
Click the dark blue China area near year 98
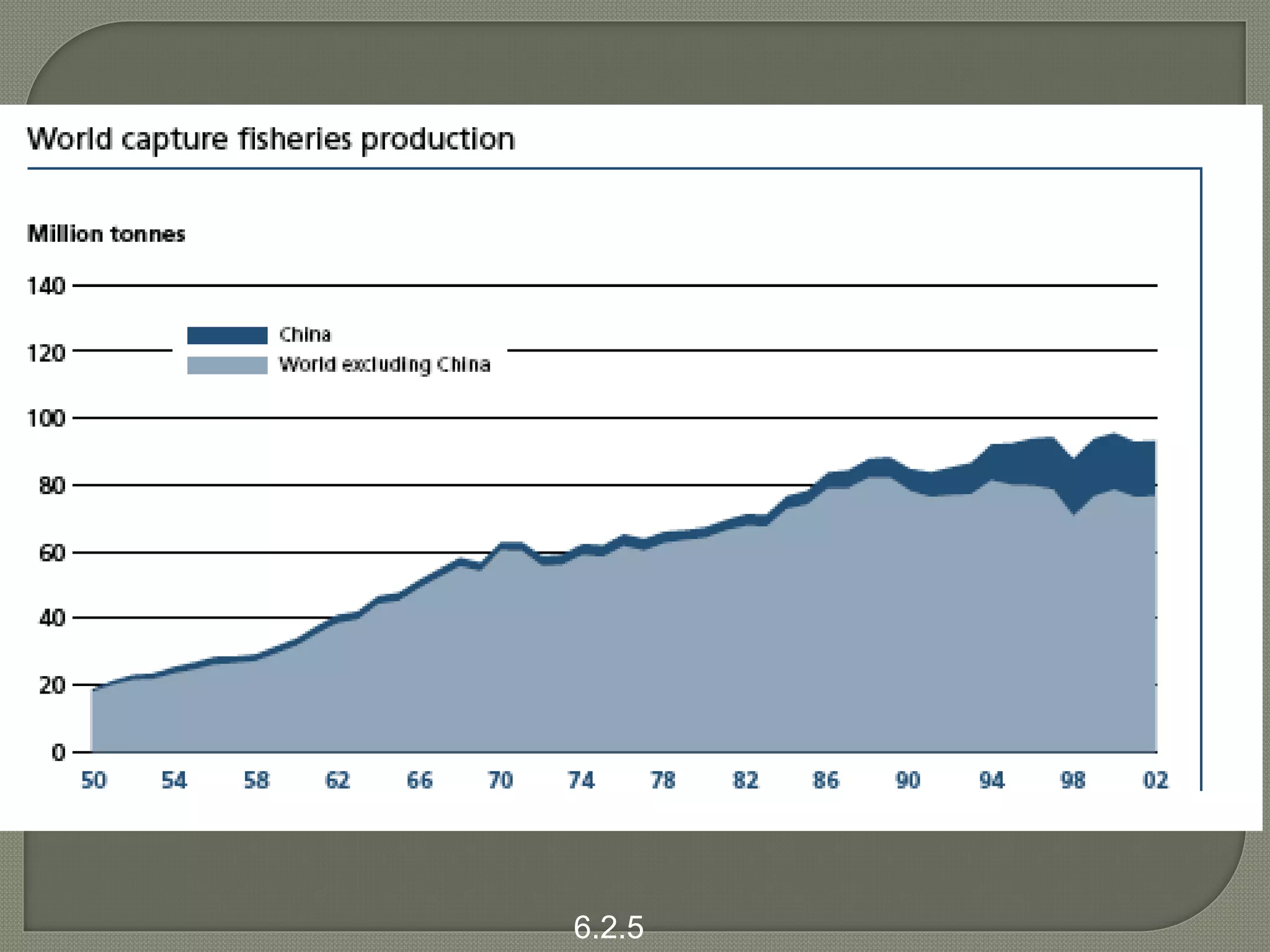pos(1075,485)
